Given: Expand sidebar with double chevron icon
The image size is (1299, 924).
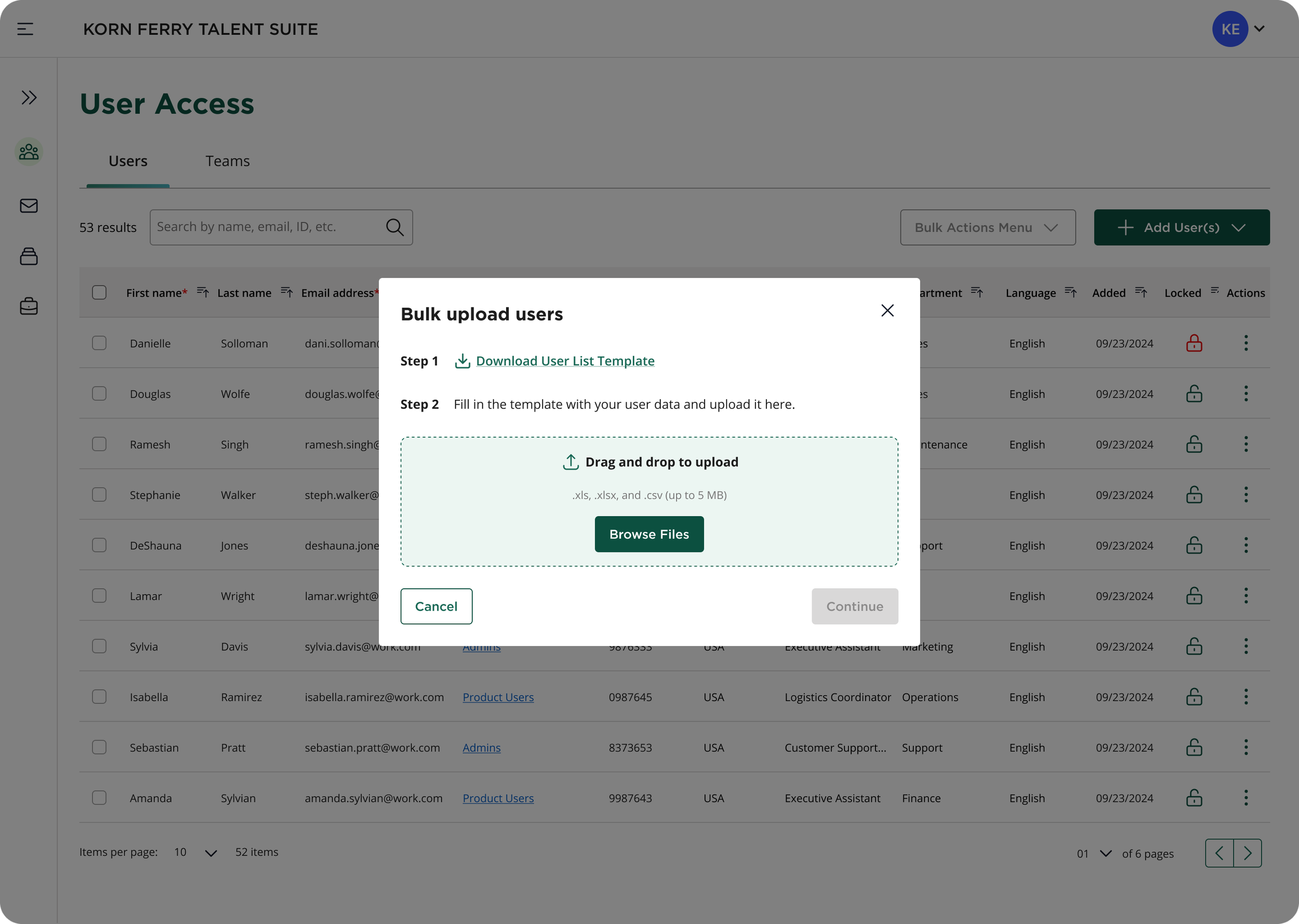Looking at the screenshot, I should click(x=29, y=97).
